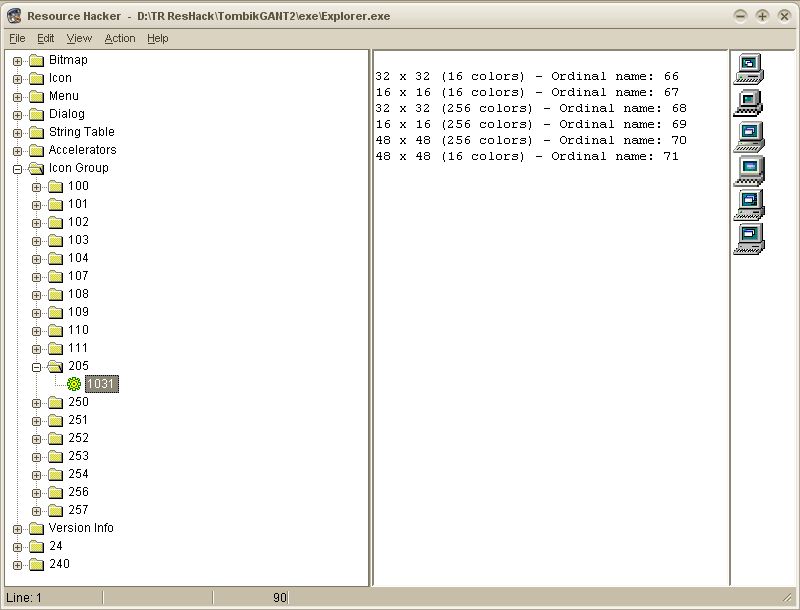Click the Bitmap folder icon

[37, 60]
